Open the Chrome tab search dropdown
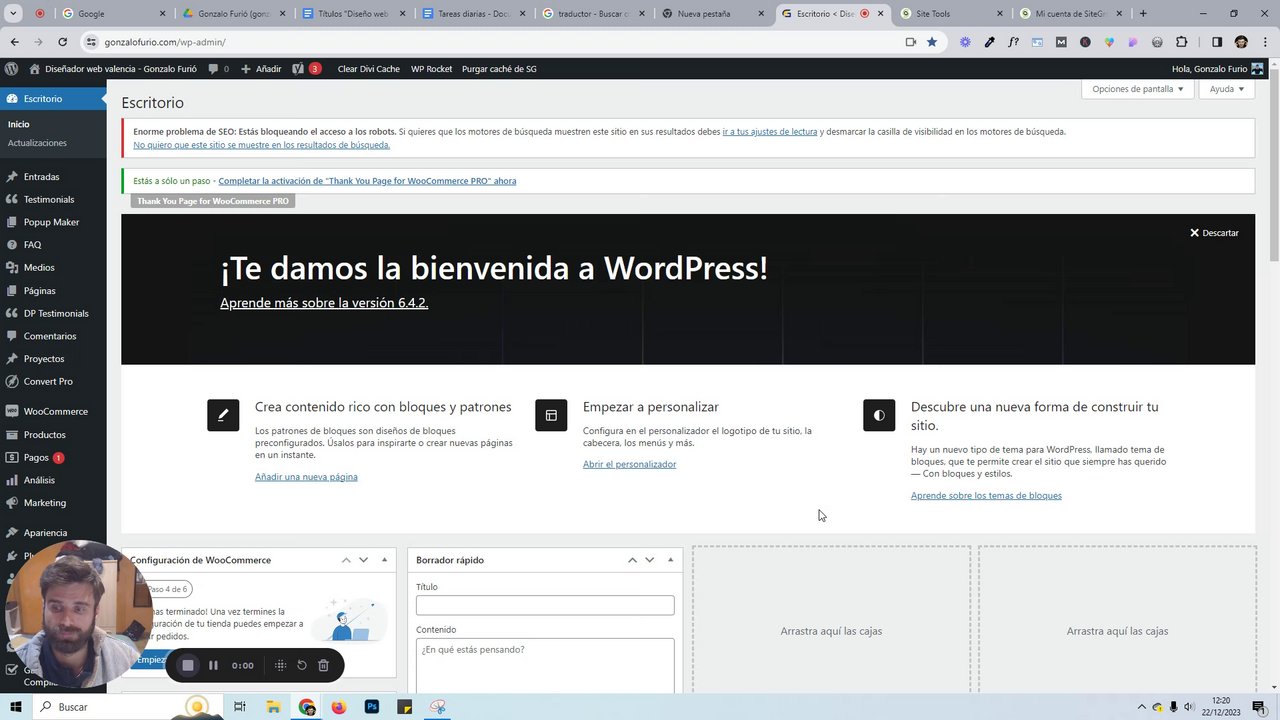1280x720 pixels. tap(14, 14)
